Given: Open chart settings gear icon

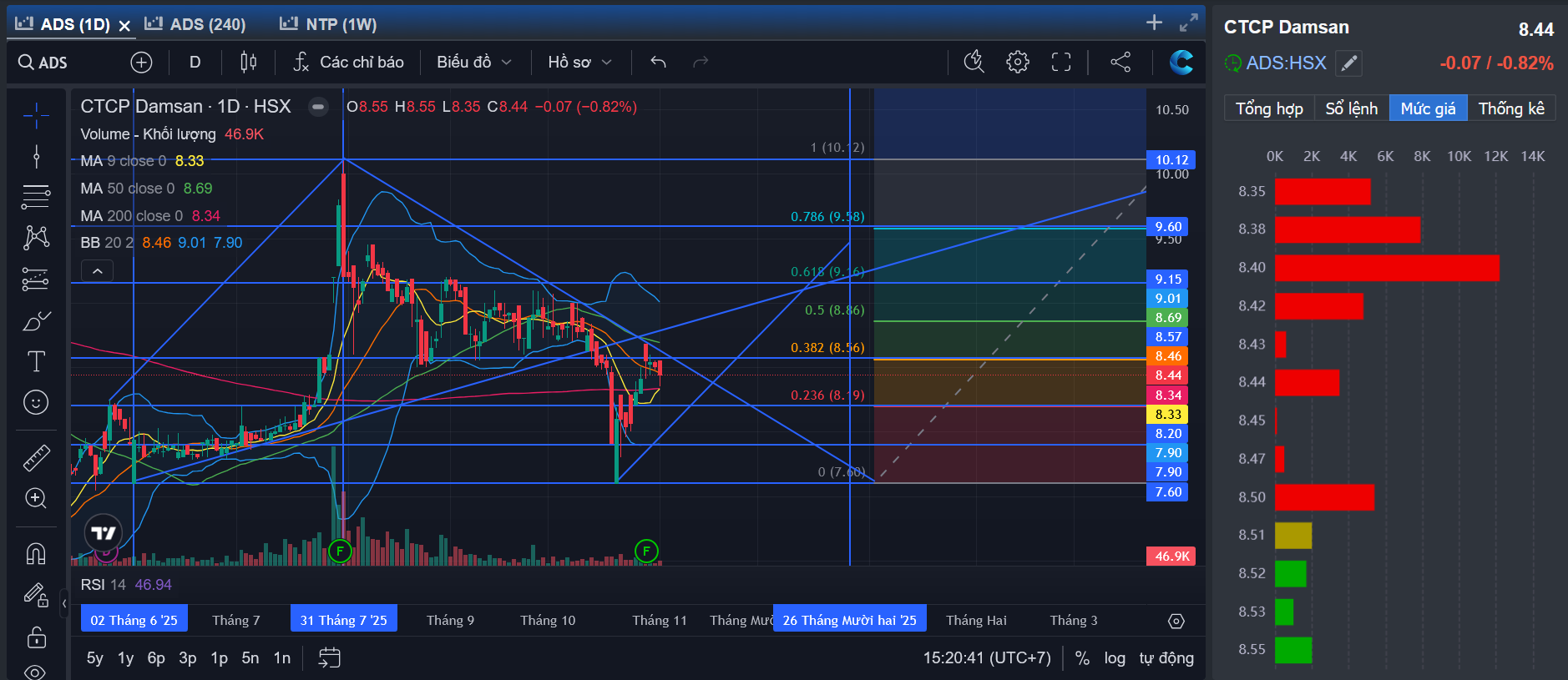Looking at the screenshot, I should (x=1018, y=62).
